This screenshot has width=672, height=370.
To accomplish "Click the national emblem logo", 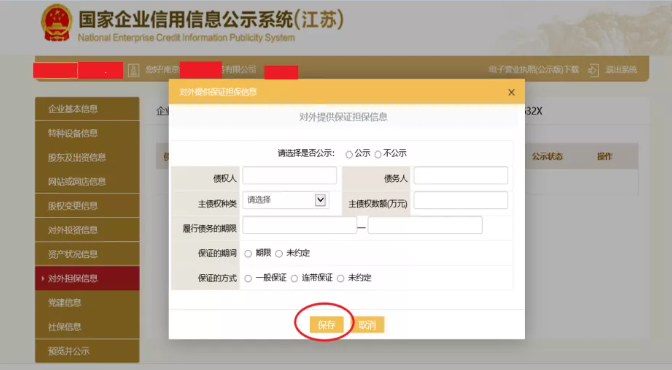I will pyautogui.click(x=57, y=23).
